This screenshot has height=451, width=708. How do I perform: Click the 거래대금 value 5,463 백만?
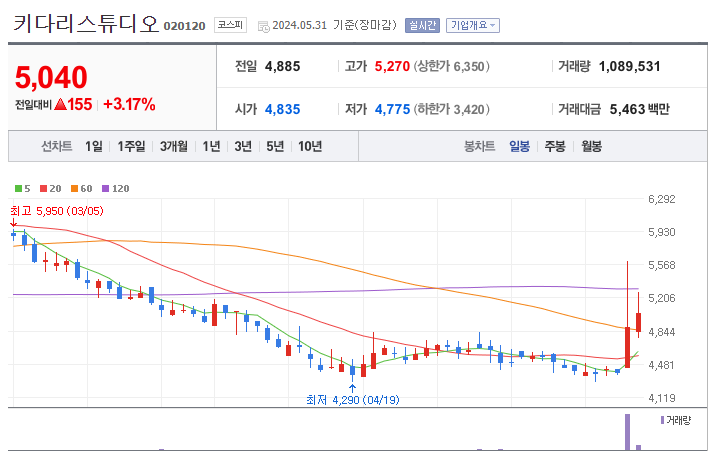pyautogui.click(x=640, y=109)
